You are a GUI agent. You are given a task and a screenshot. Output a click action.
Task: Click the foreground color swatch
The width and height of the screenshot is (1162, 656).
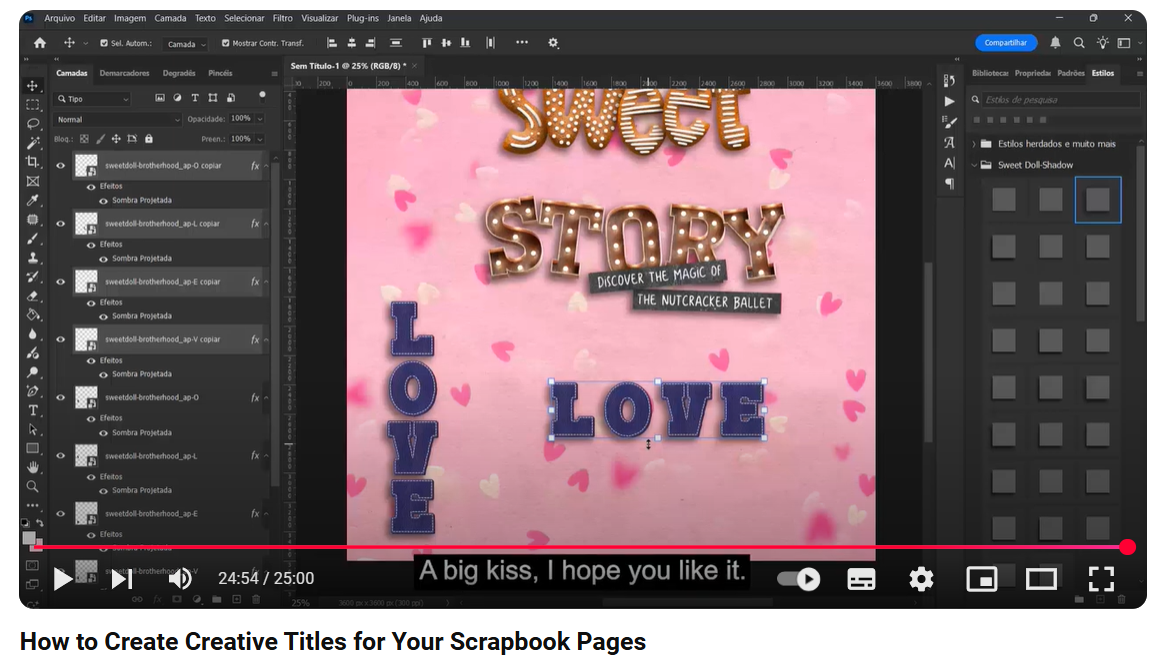coord(29,538)
